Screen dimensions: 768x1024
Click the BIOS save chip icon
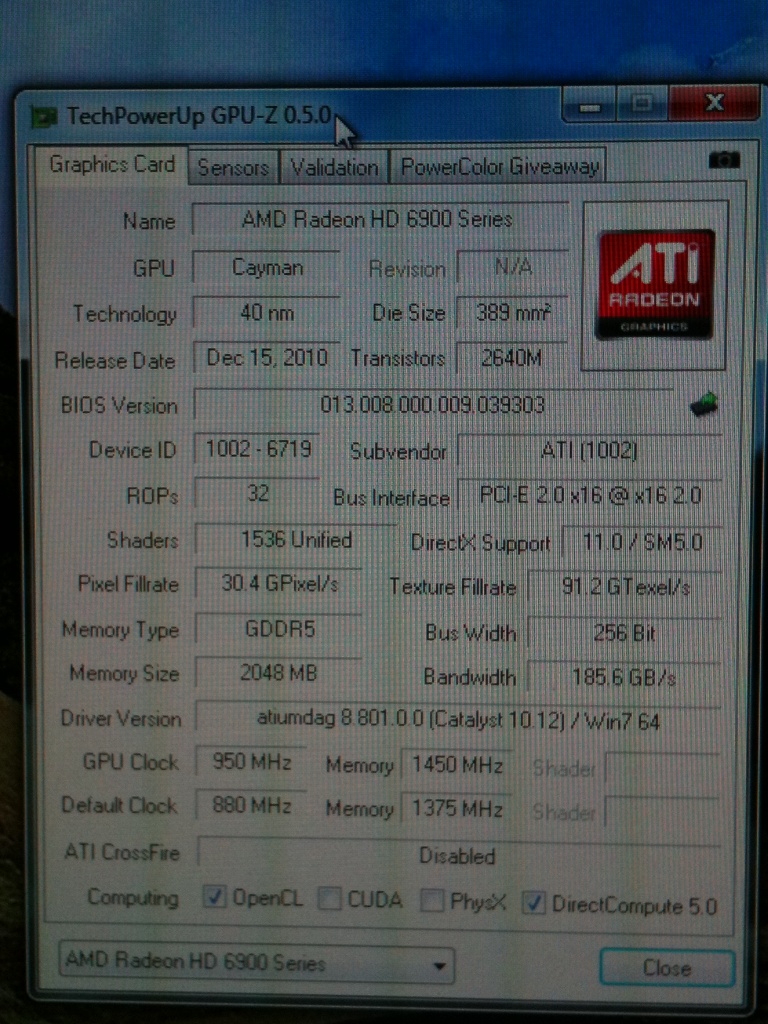tap(703, 405)
